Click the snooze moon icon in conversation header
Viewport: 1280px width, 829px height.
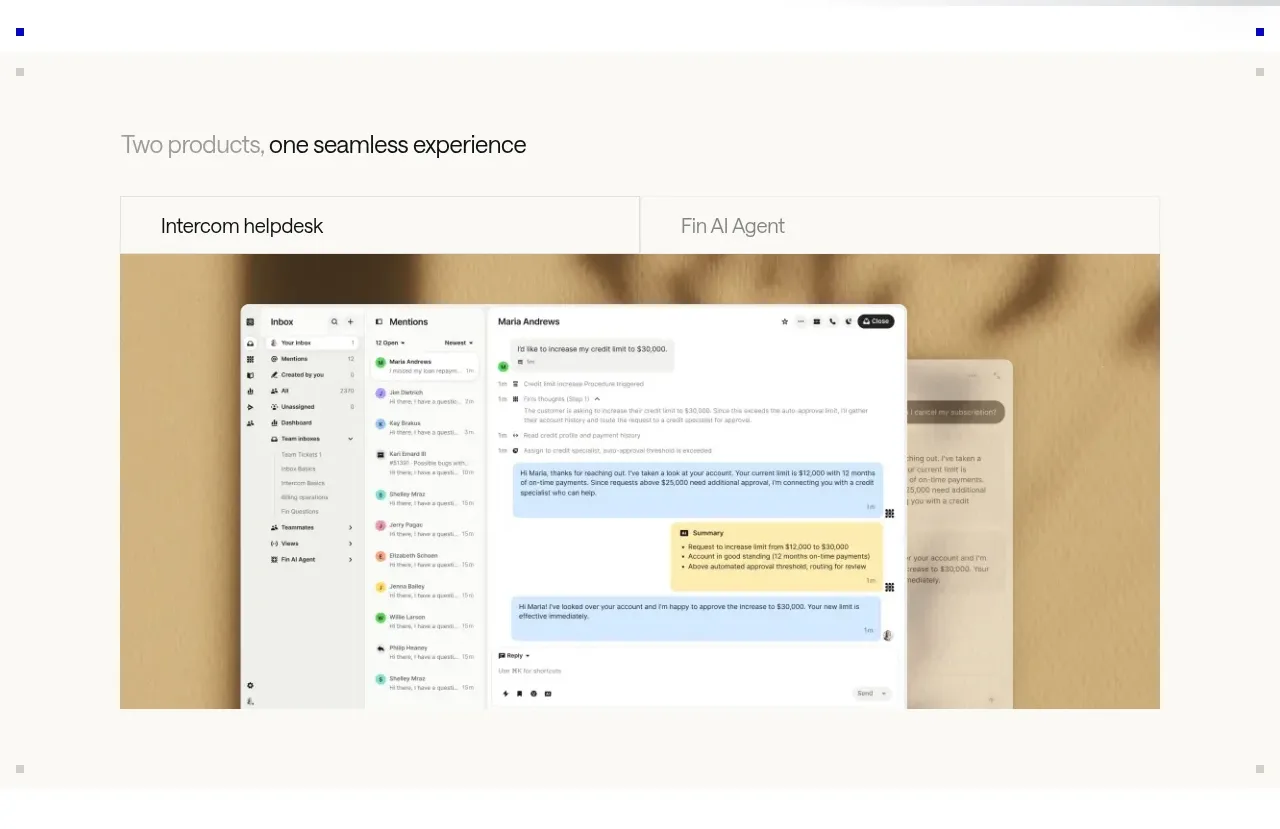click(848, 322)
